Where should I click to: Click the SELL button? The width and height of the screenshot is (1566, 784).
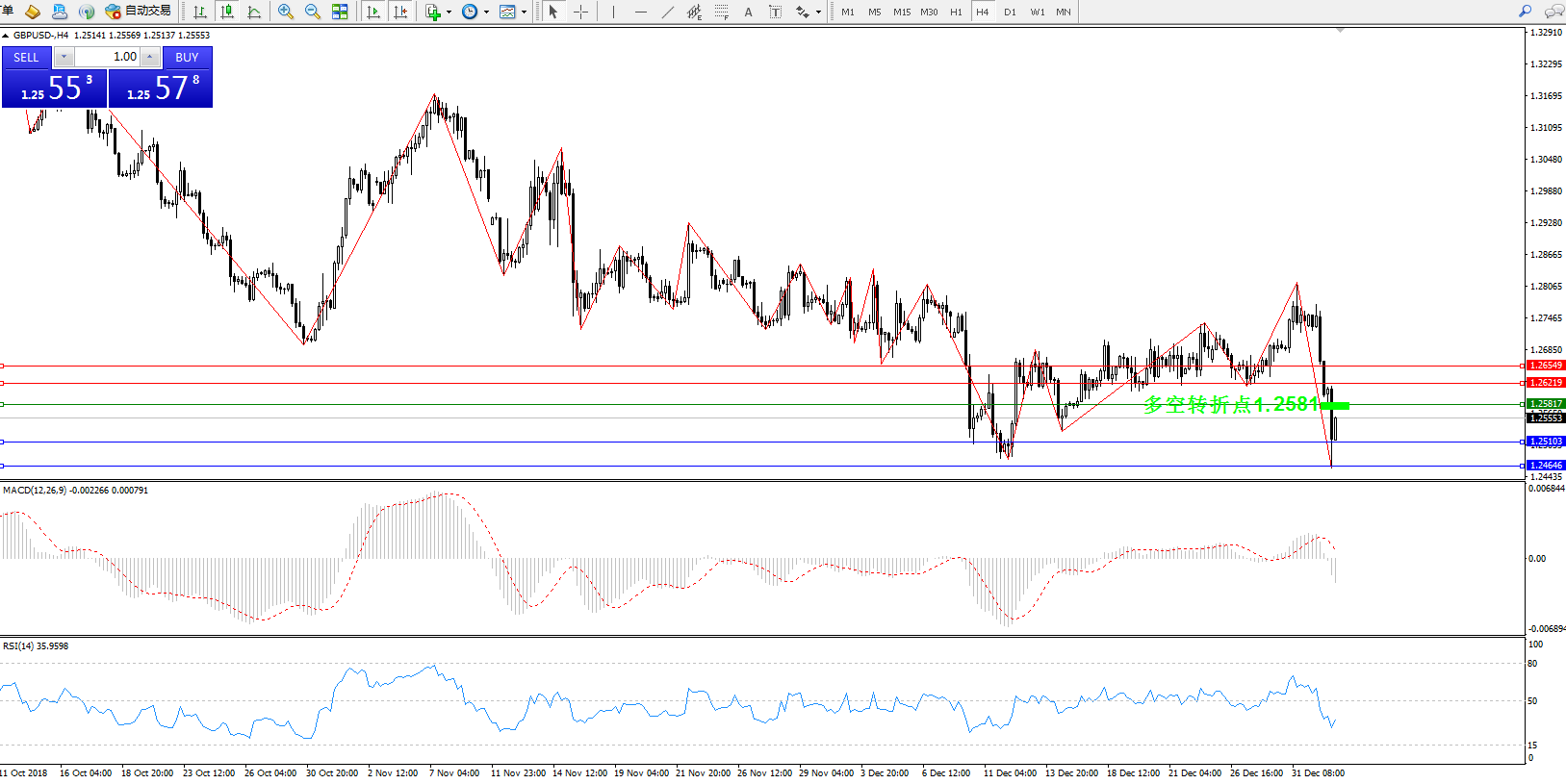click(26, 57)
